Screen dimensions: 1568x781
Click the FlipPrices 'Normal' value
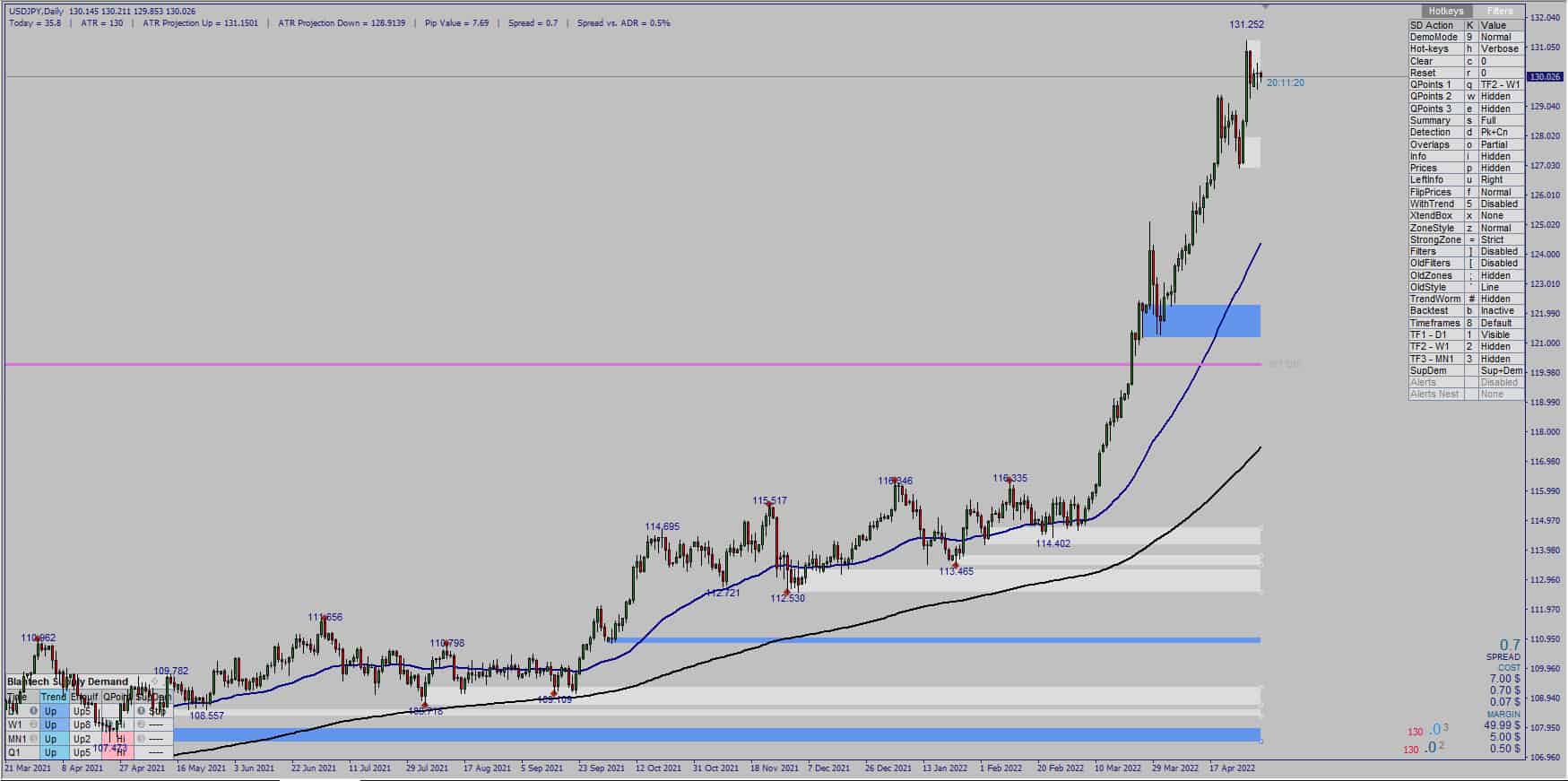tap(1501, 192)
